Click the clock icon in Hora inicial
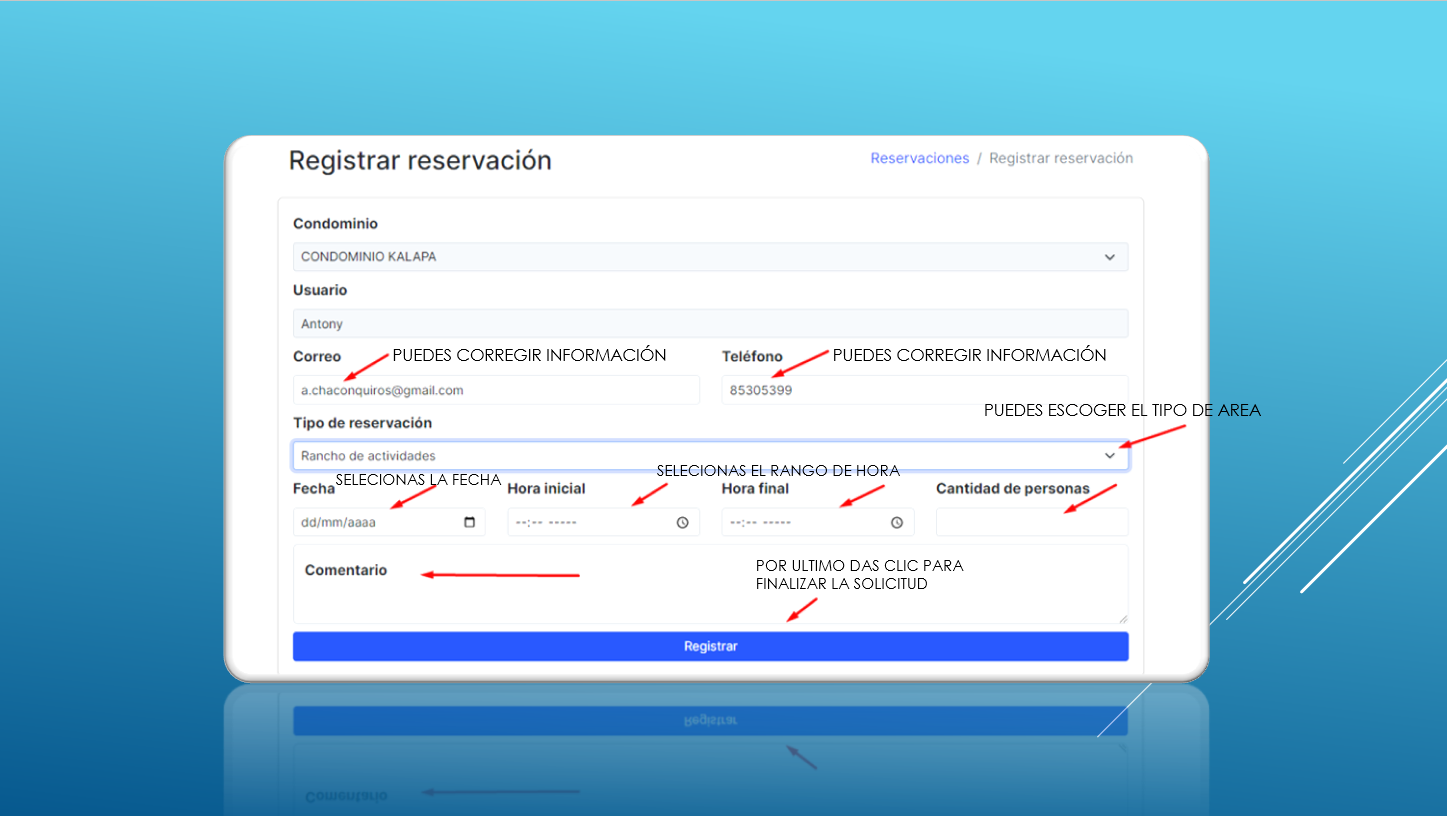 coord(683,522)
